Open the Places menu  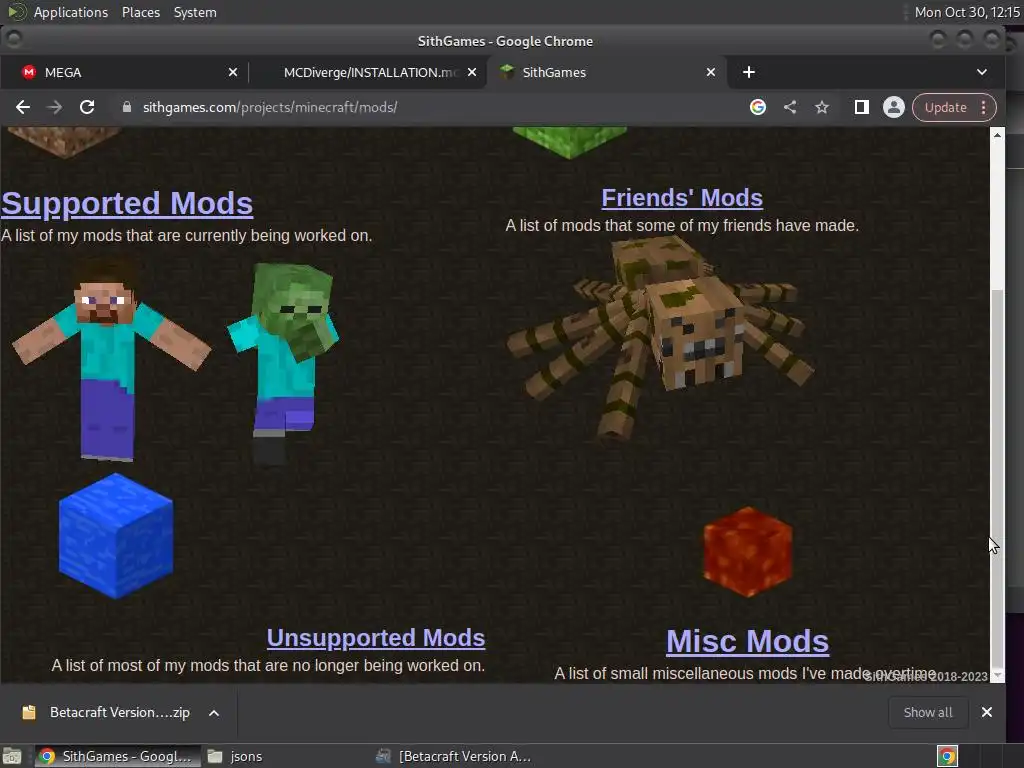point(140,12)
